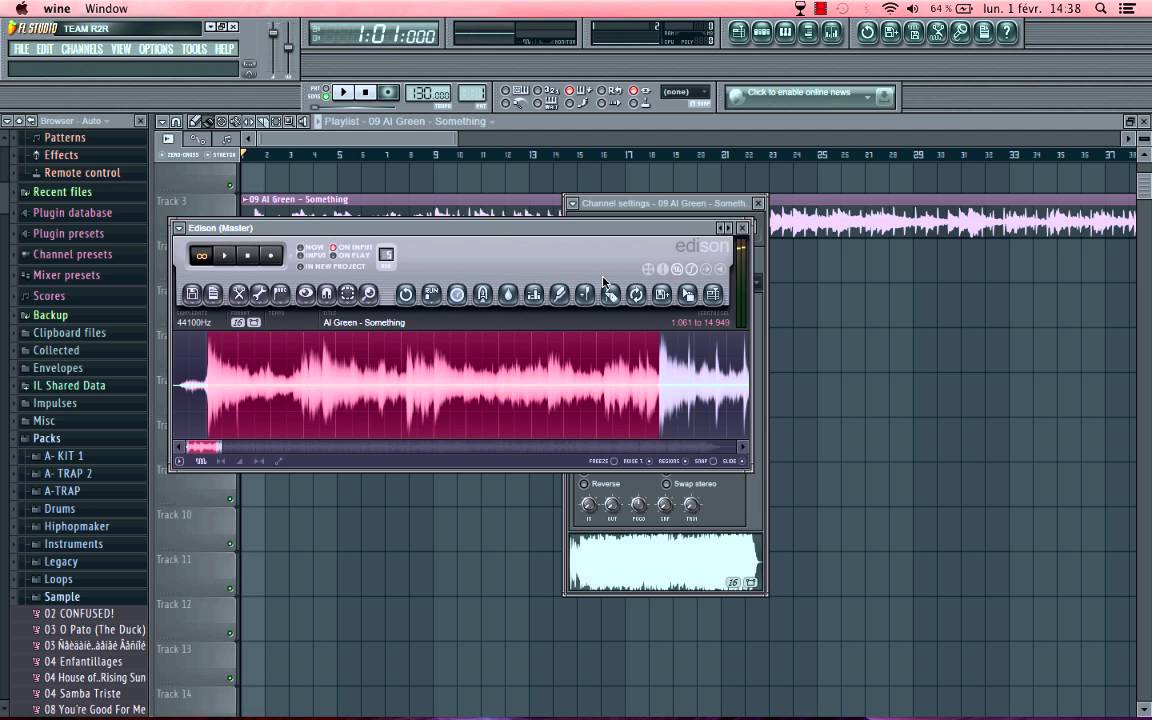Select the 02 CONFUSED! sample file
The width and height of the screenshot is (1152, 720).
(x=78, y=613)
